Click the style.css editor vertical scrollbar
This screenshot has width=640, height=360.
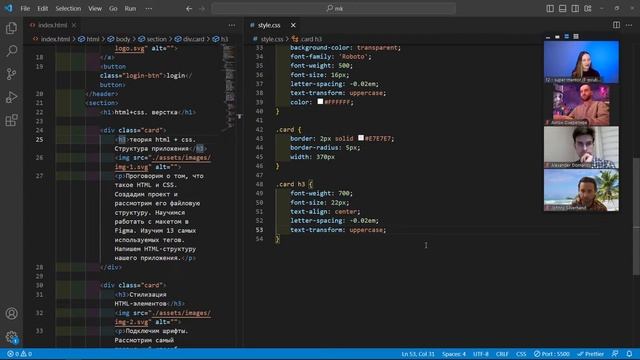636,216
